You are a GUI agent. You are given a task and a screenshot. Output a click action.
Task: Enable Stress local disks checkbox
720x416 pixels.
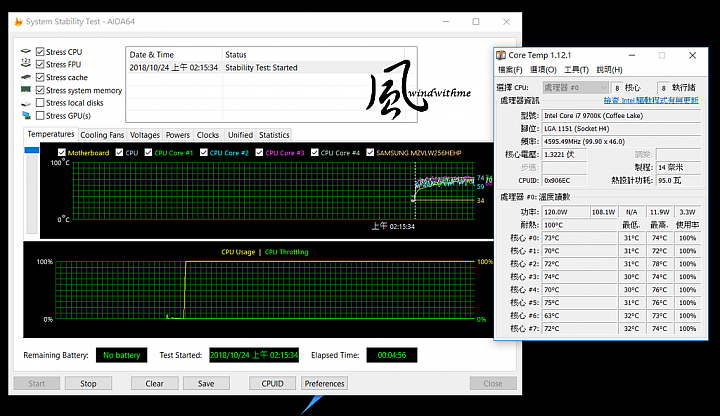[x=40, y=102]
